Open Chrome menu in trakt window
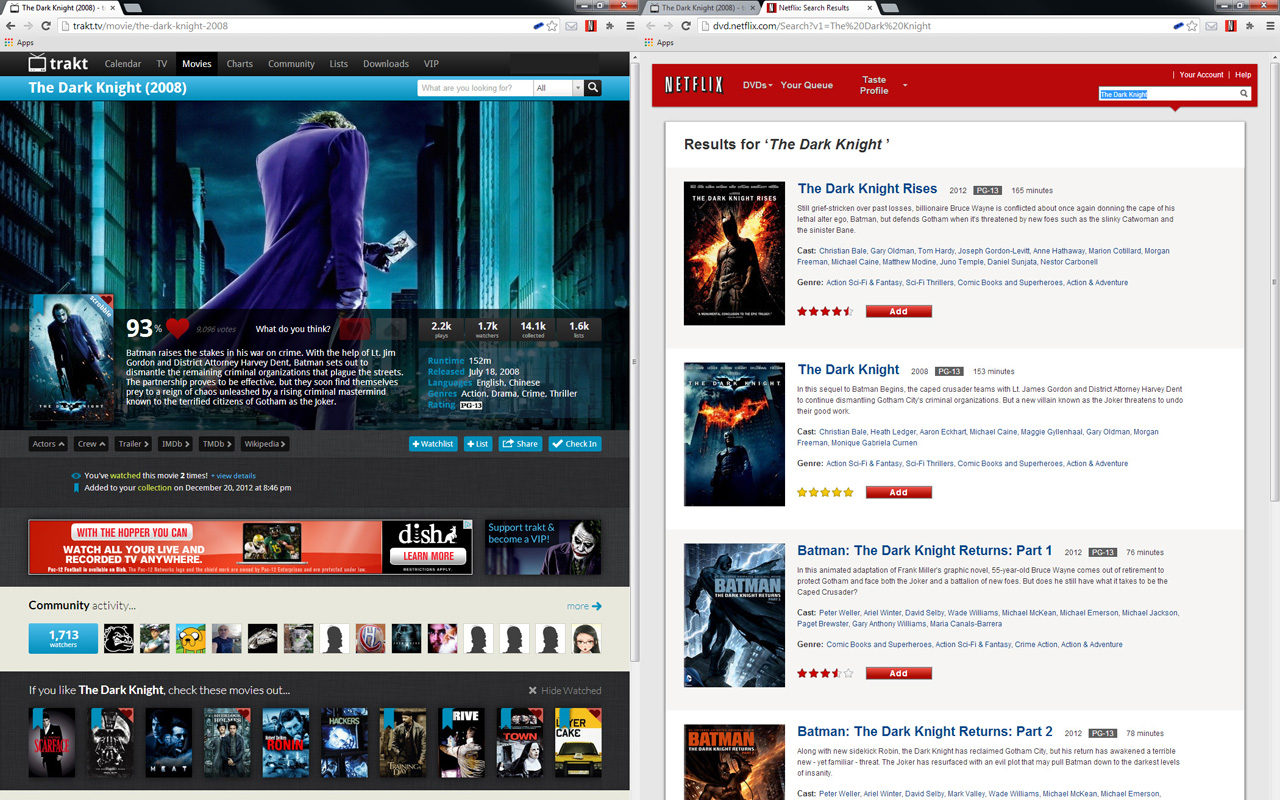The width and height of the screenshot is (1280, 800). pyautogui.click(x=630, y=26)
